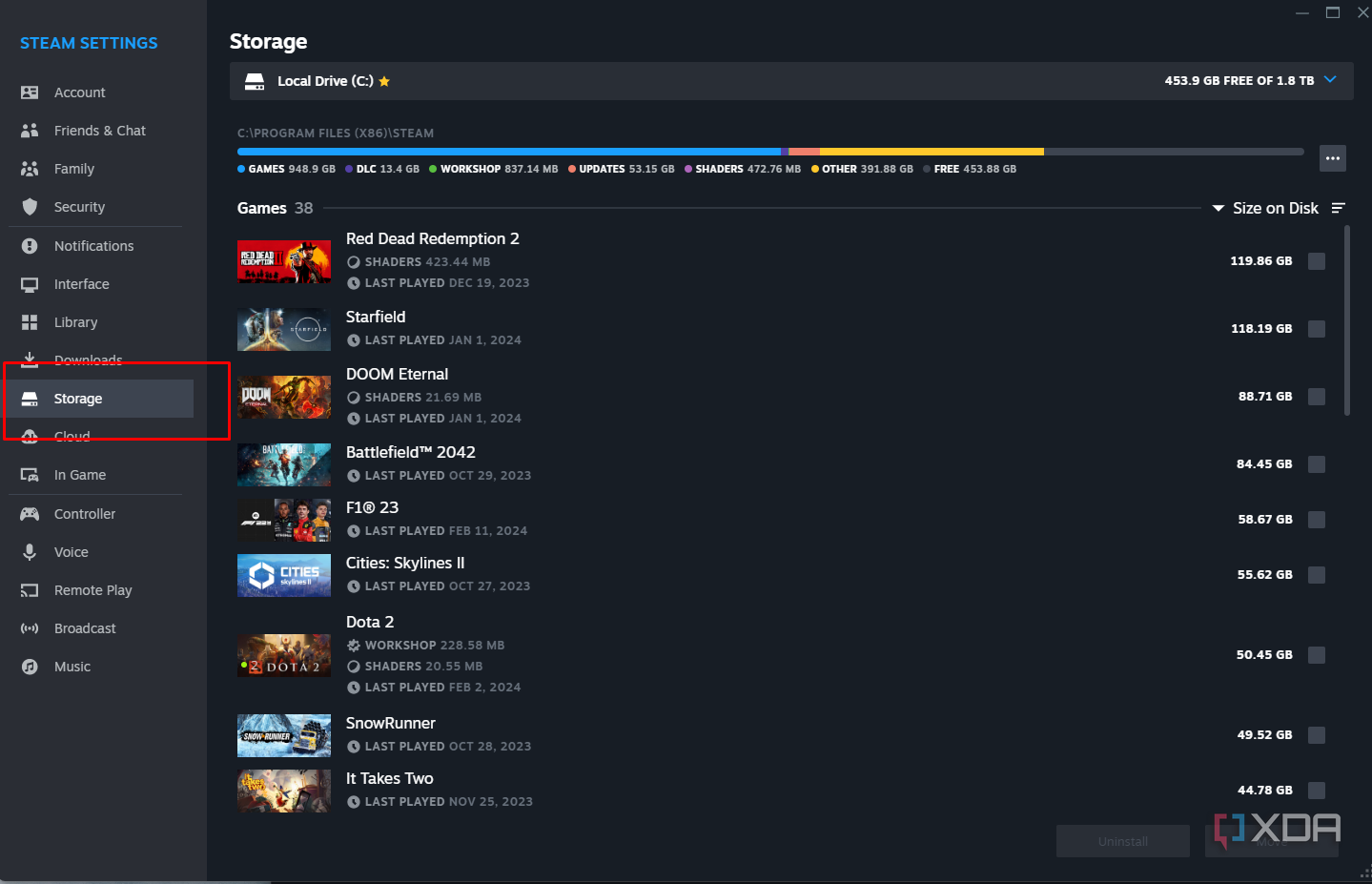
Task: Check the Battlefield 2042 checkbox
Action: [1317, 464]
